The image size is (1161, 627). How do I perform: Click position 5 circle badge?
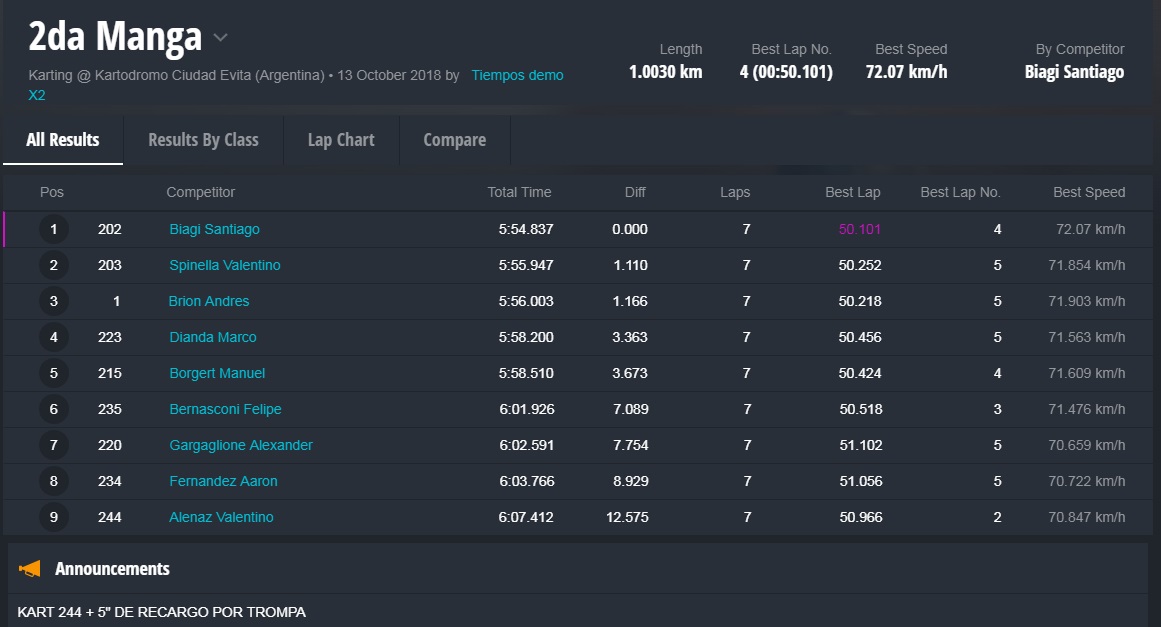click(54, 373)
